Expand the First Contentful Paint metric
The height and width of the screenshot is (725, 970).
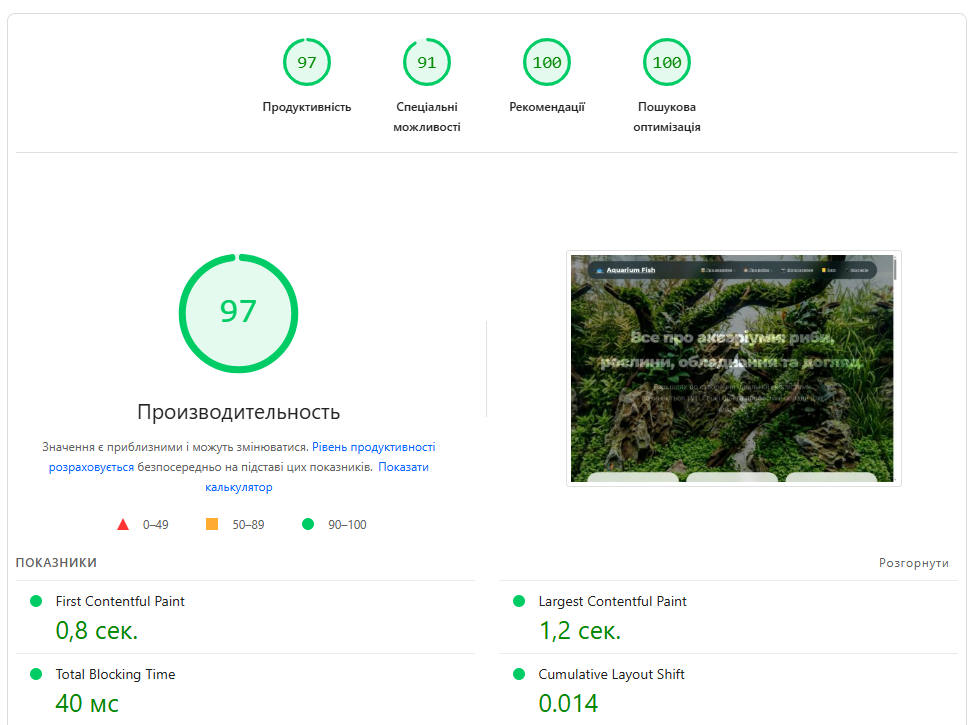[x=120, y=601]
